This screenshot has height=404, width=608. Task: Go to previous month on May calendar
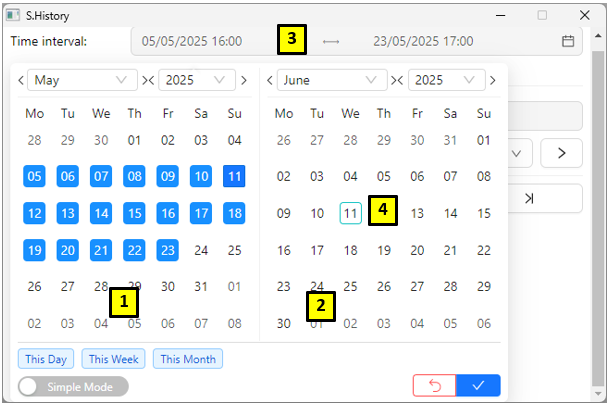click(x=19, y=80)
